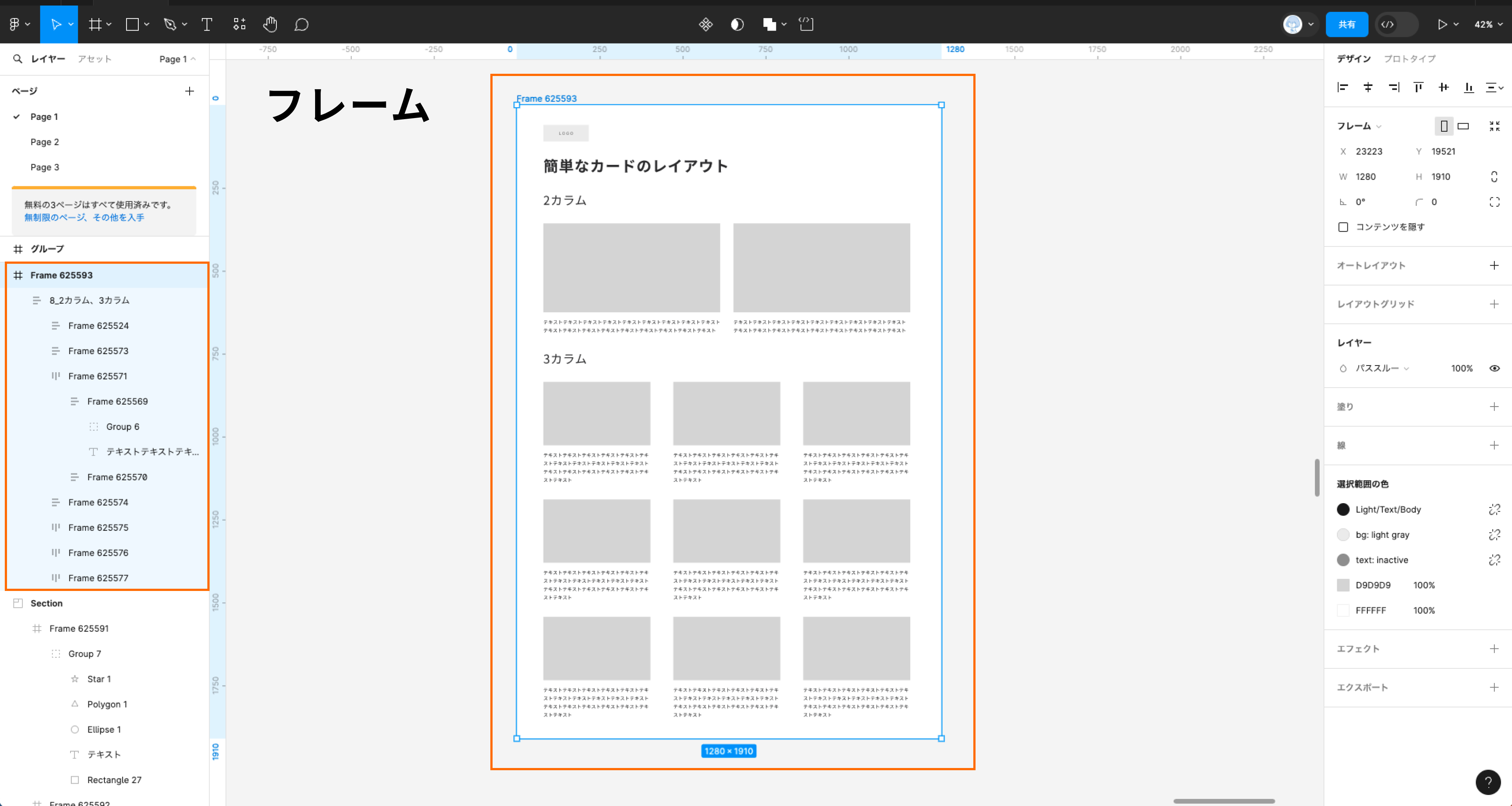
Task: Switch to the アセット tab
Action: tap(94, 59)
